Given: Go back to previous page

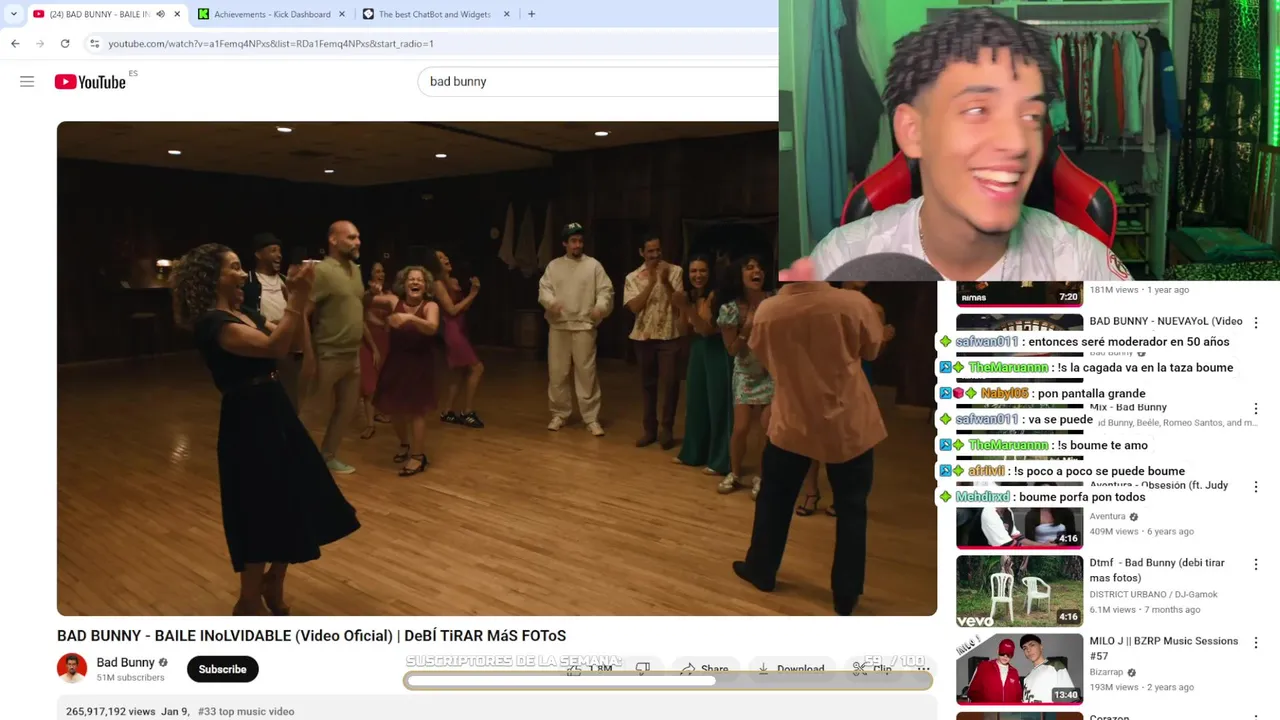Looking at the screenshot, I should pos(15,43).
